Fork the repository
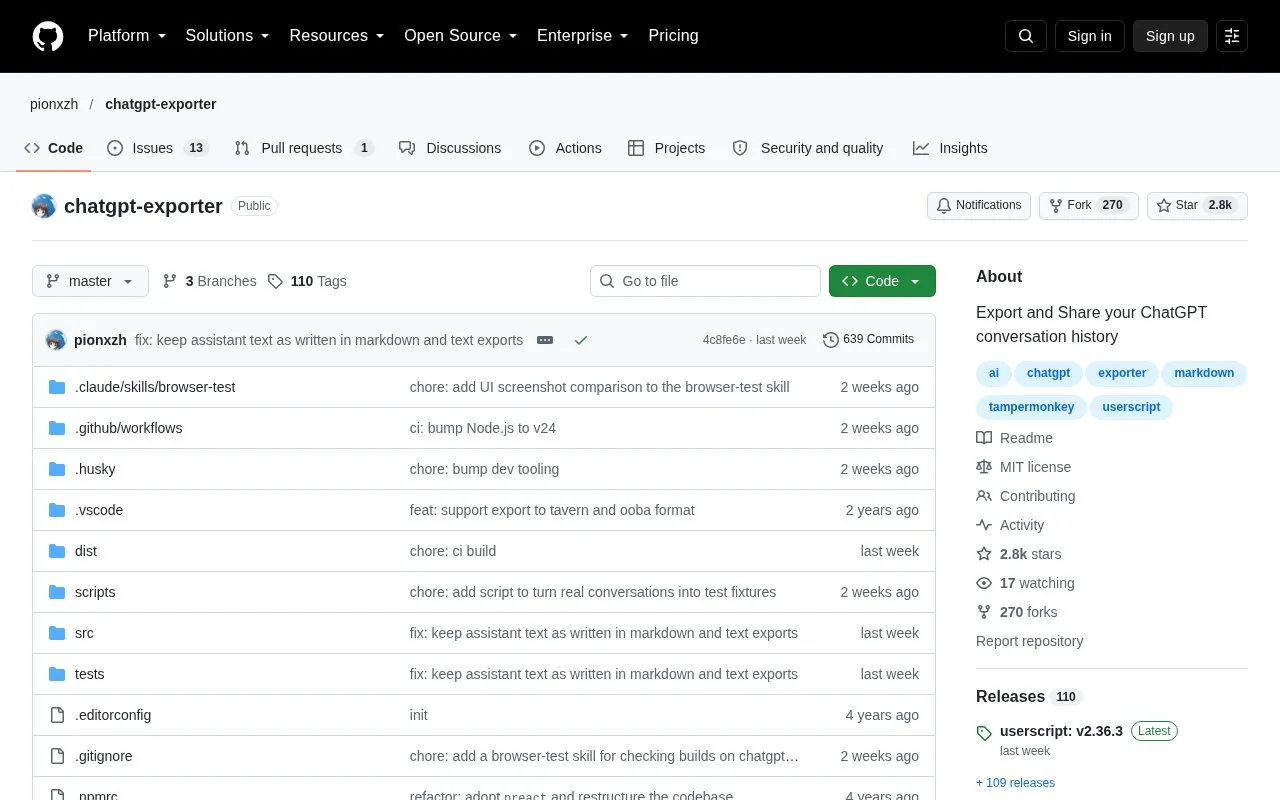The image size is (1280, 800). 1089,206
